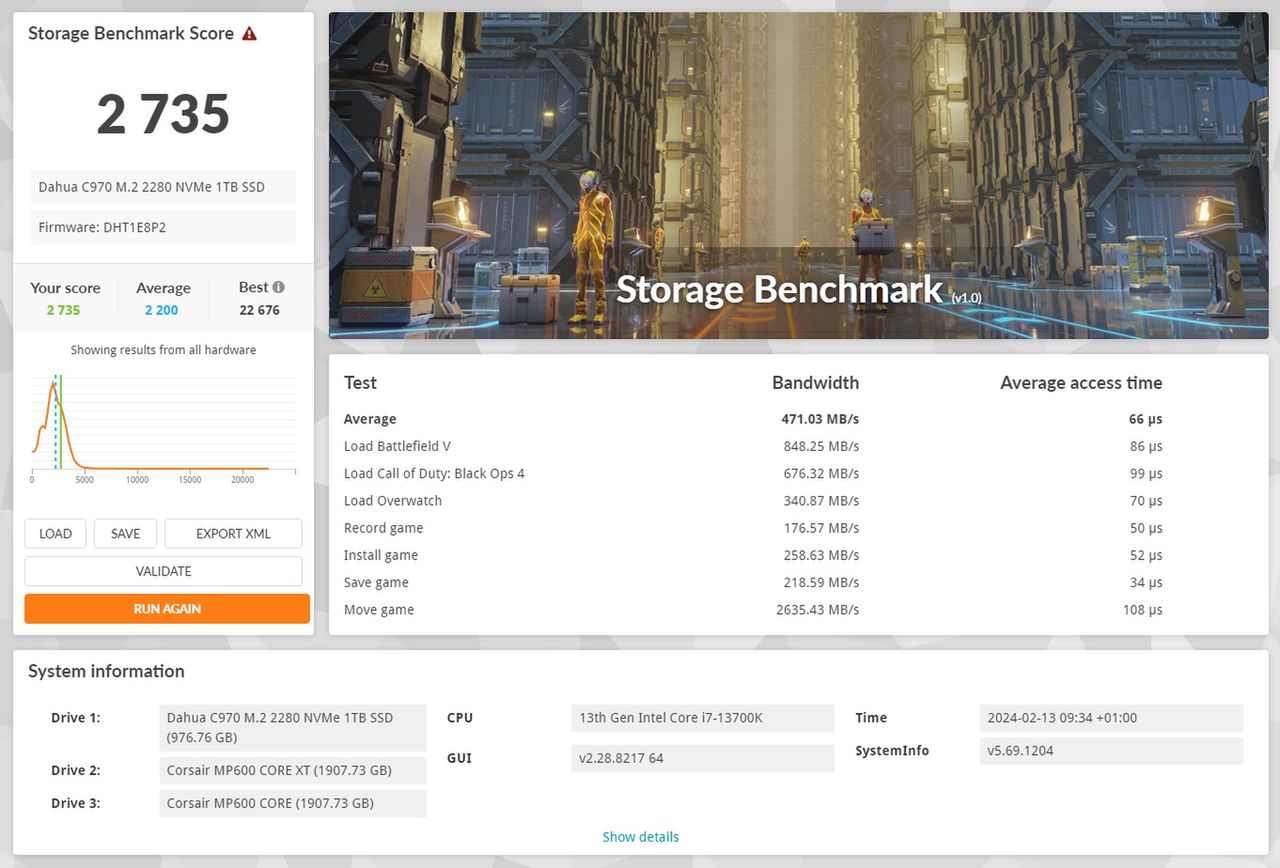Select the Record game row label

tap(383, 528)
